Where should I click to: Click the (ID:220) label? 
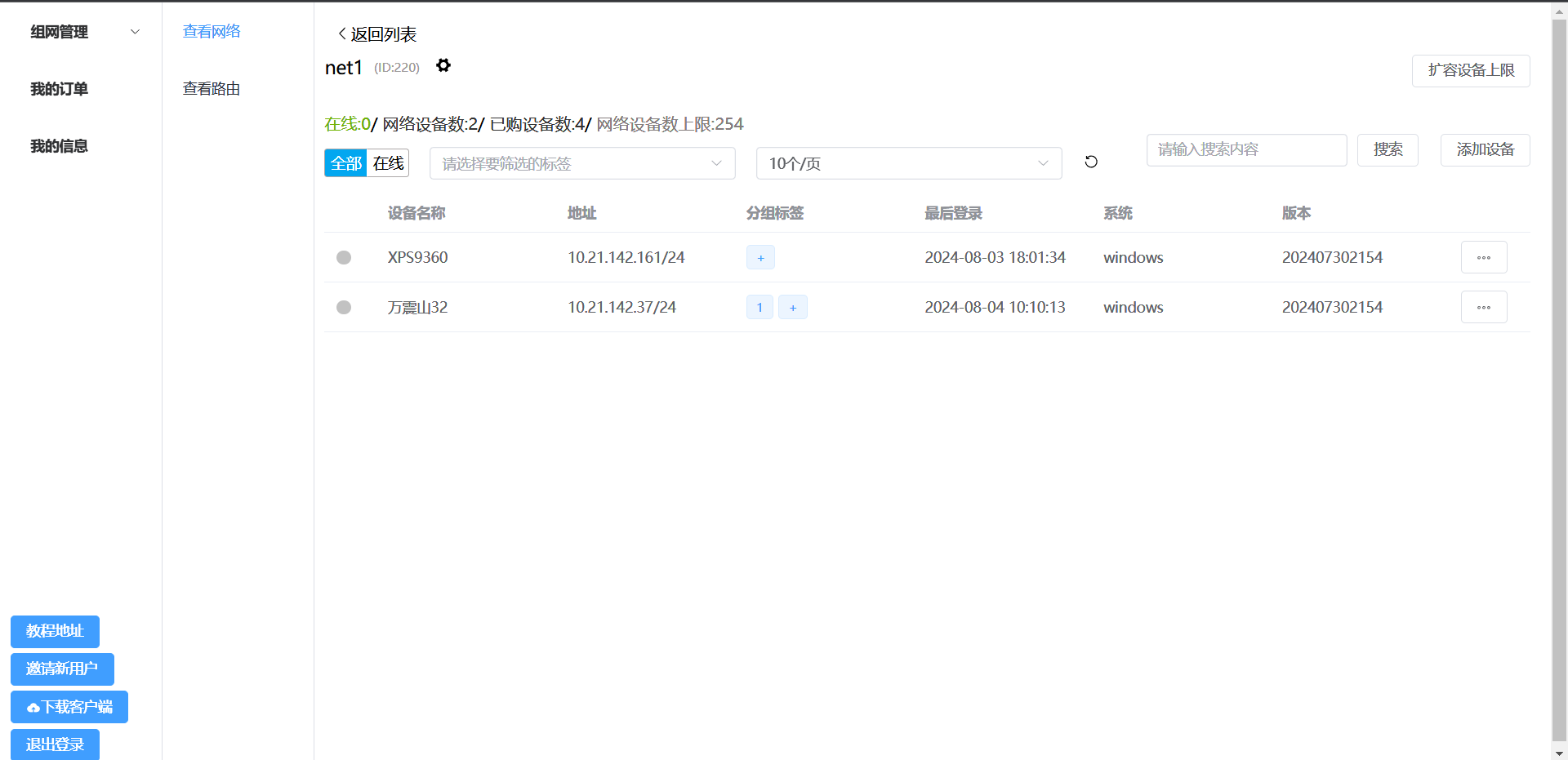pyautogui.click(x=397, y=67)
